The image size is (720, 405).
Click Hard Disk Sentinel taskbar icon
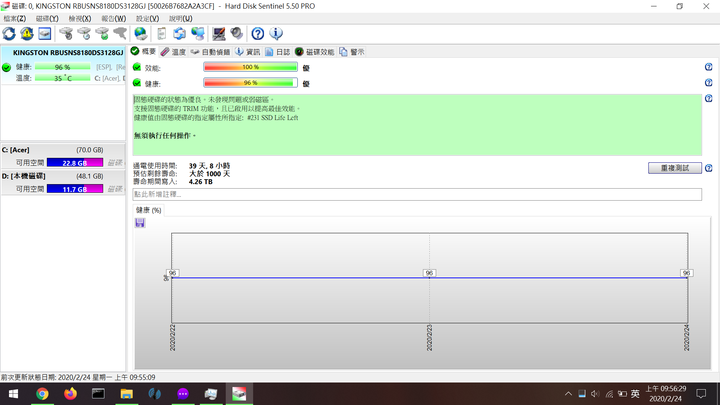(239, 394)
